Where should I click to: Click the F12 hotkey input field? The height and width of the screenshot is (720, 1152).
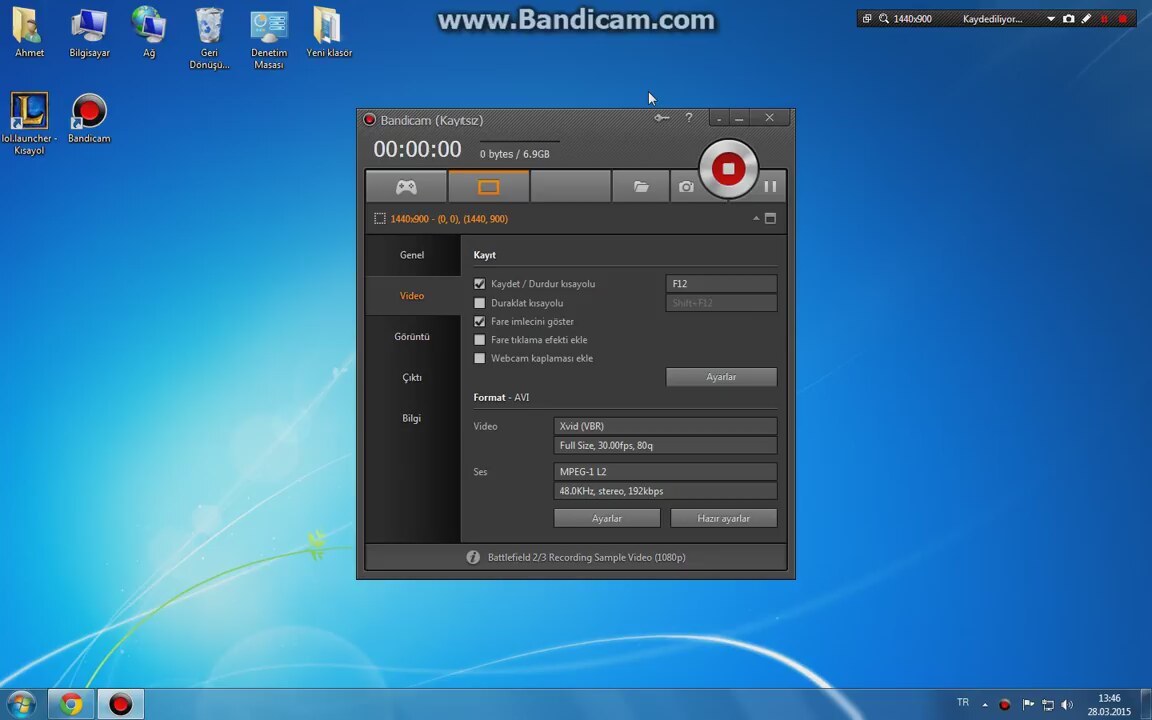[721, 284]
